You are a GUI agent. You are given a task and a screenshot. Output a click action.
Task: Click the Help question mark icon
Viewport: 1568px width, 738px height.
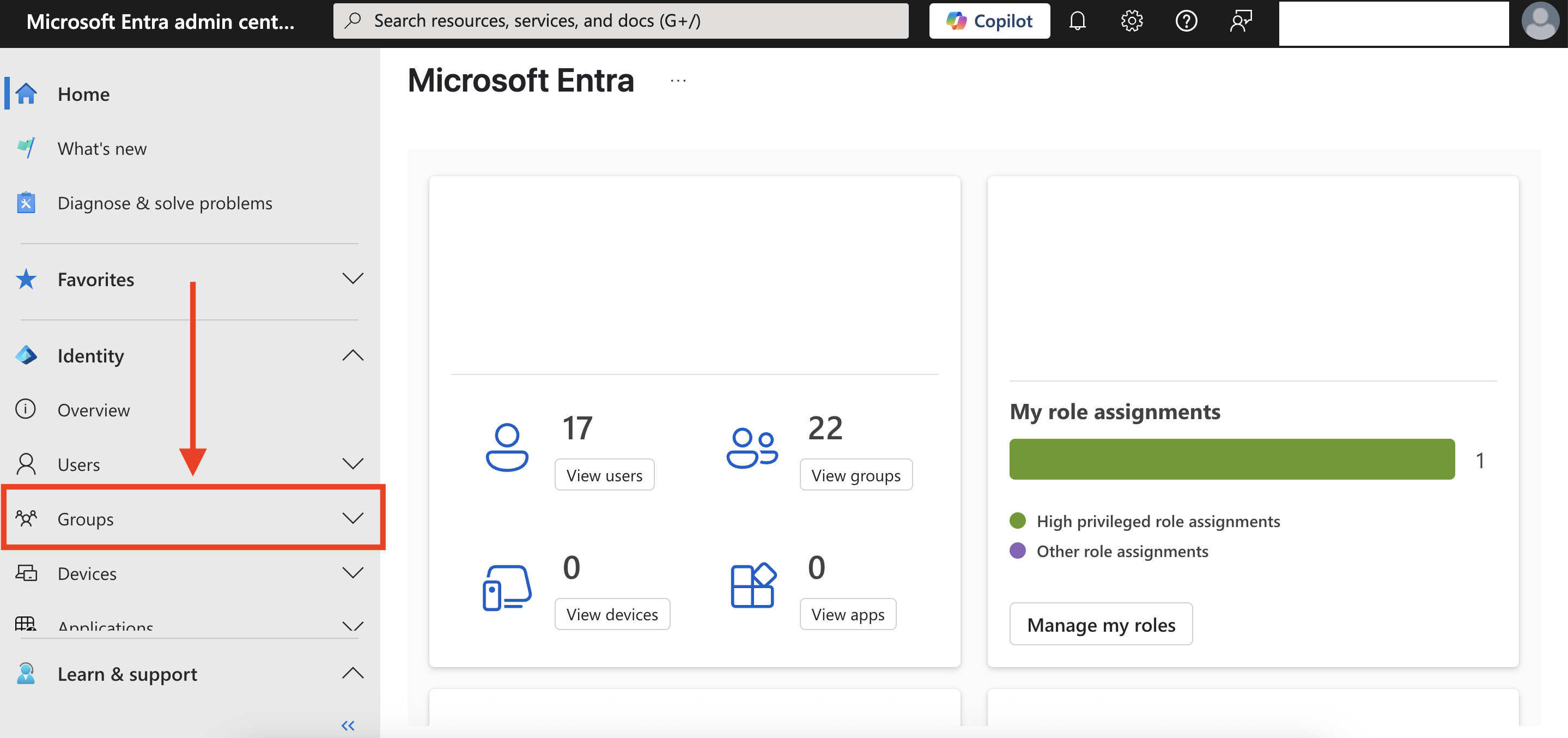click(x=1186, y=21)
